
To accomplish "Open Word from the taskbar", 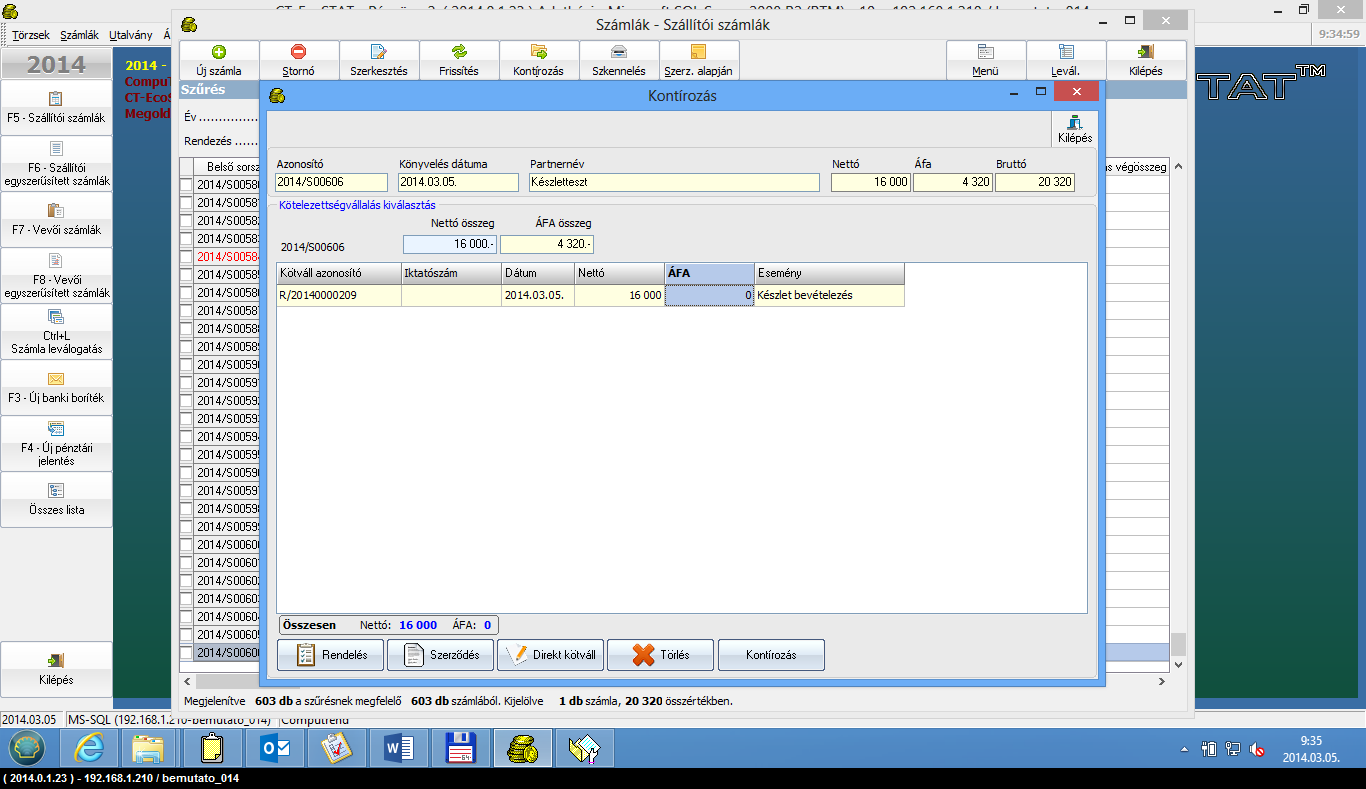I will point(398,748).
